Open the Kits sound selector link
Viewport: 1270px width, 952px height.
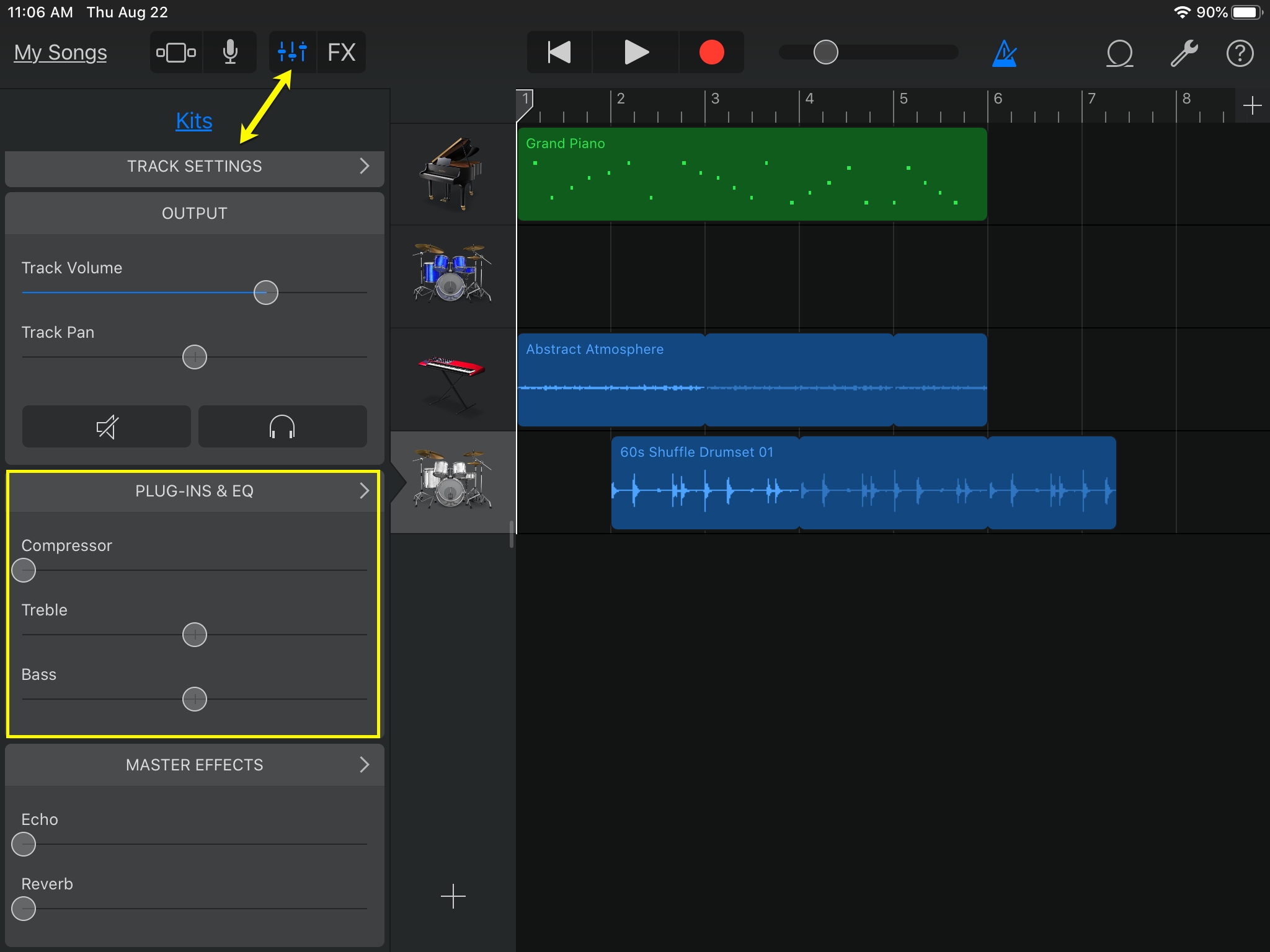click(x=194, y=121)
